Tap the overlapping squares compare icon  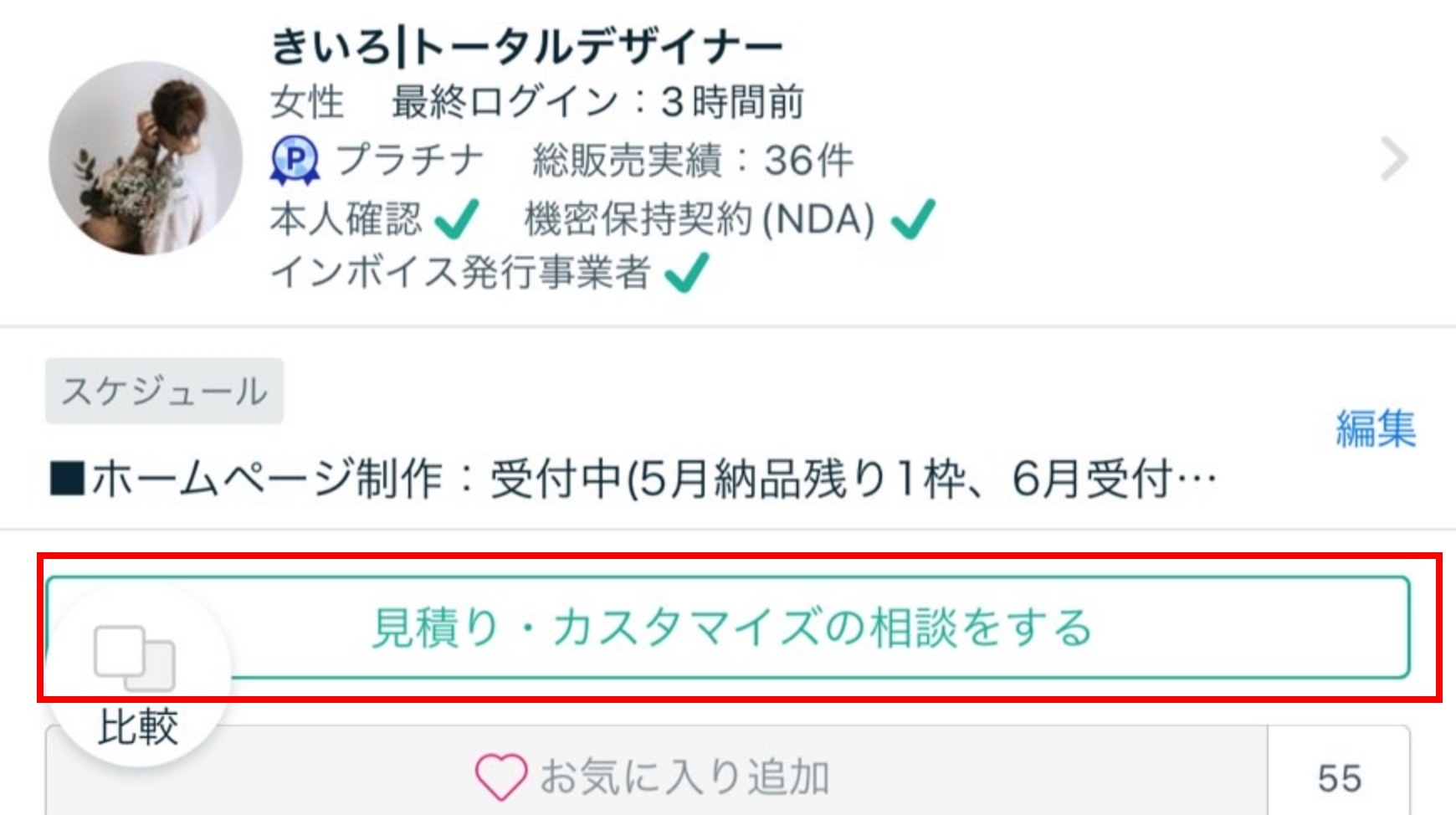[135, 658]
